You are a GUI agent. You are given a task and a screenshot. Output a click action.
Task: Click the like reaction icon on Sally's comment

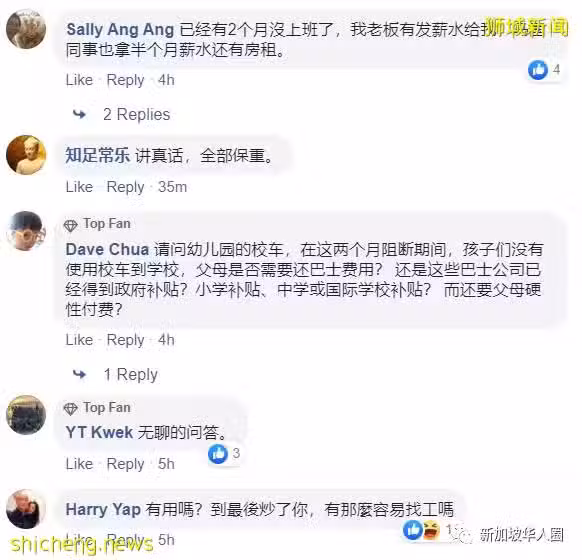[538, 69]
